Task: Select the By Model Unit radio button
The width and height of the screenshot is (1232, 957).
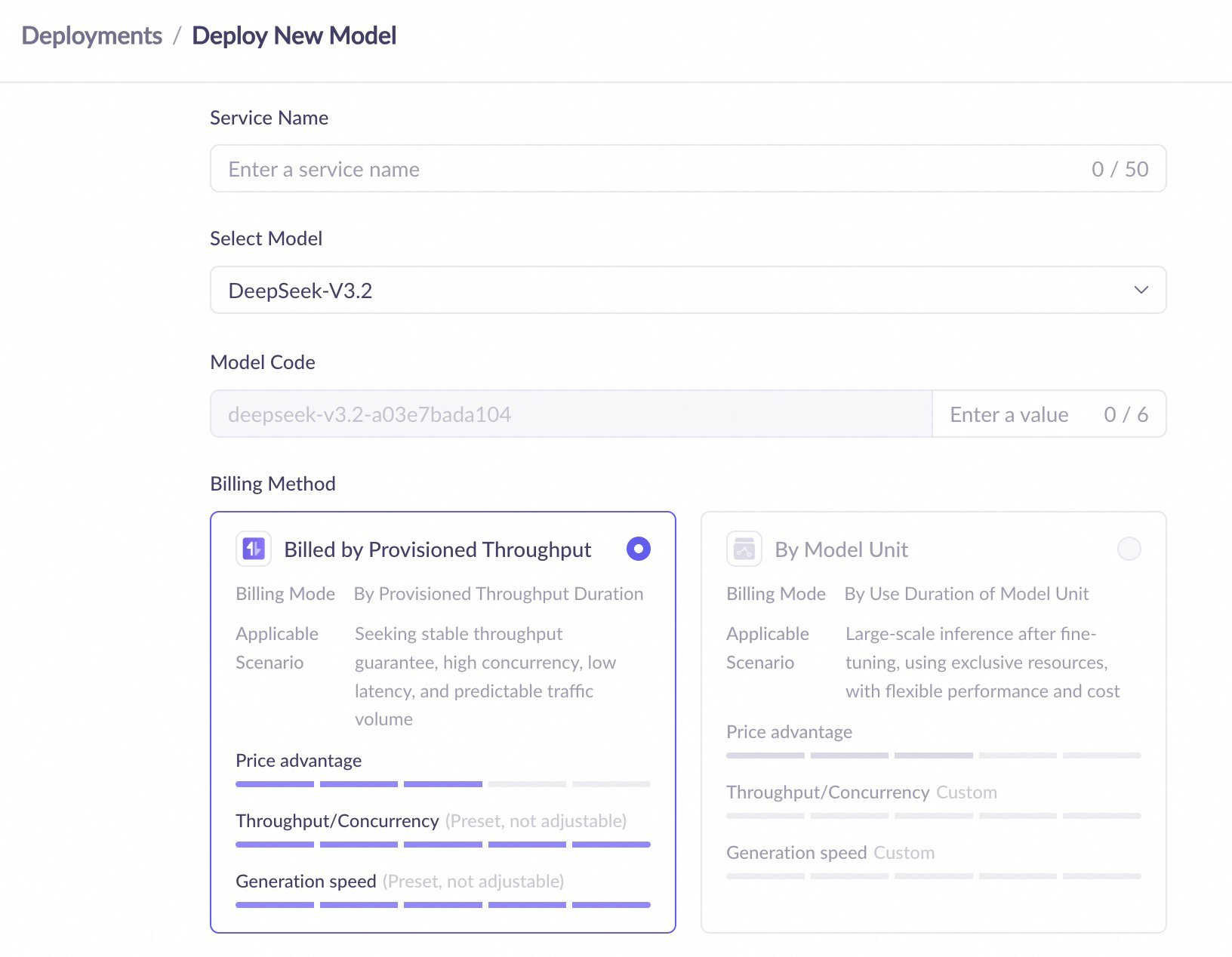Action: pyautogui.click(x=1129, y=549)
